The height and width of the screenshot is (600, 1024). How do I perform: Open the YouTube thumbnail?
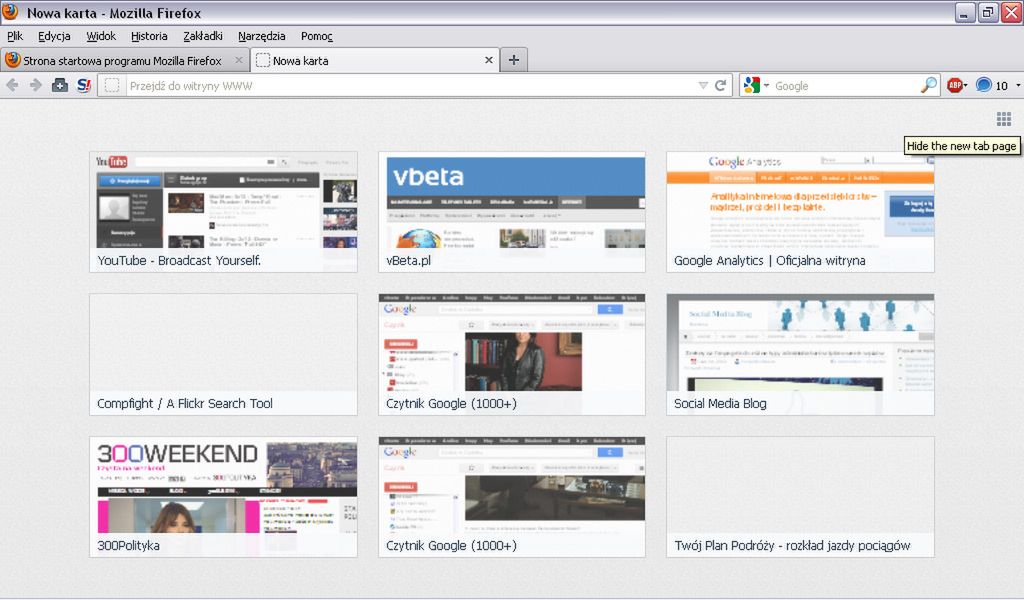[x=223, y=212]
